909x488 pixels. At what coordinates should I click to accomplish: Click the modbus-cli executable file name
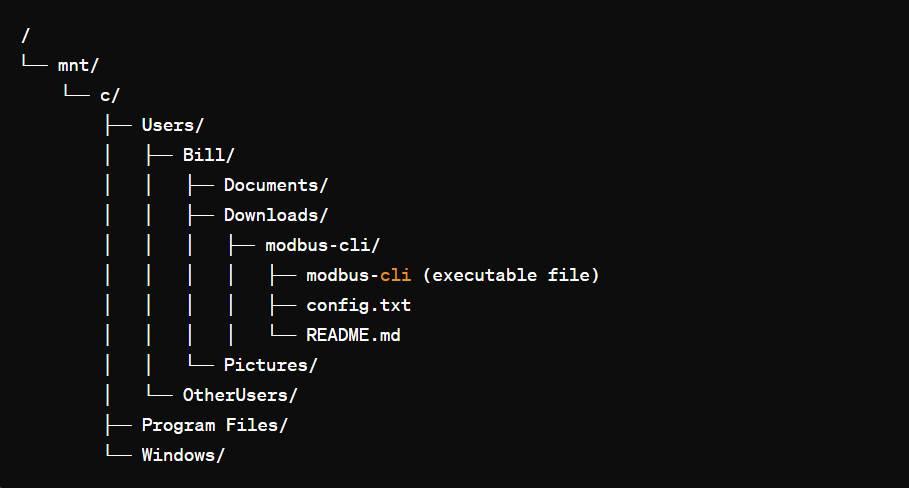pos(358,275)
